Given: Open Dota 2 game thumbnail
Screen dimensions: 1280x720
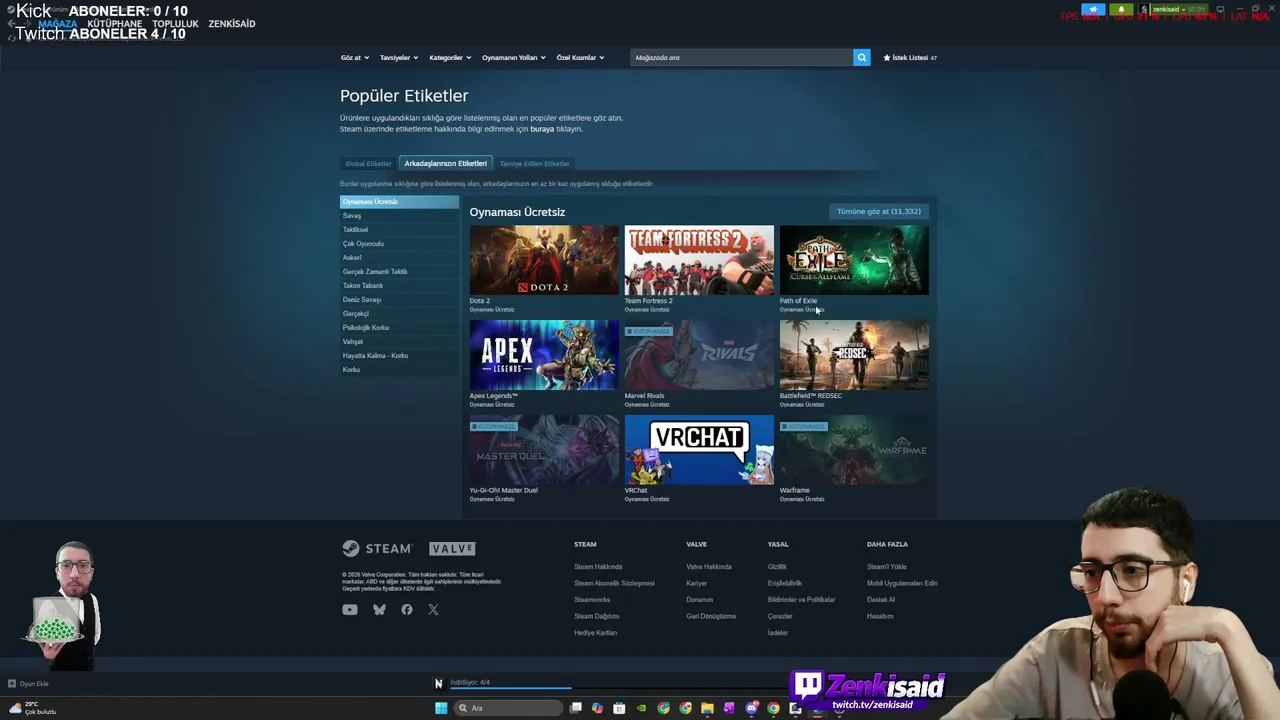Looking at the screenshot, I should click(x=544, y=260).
